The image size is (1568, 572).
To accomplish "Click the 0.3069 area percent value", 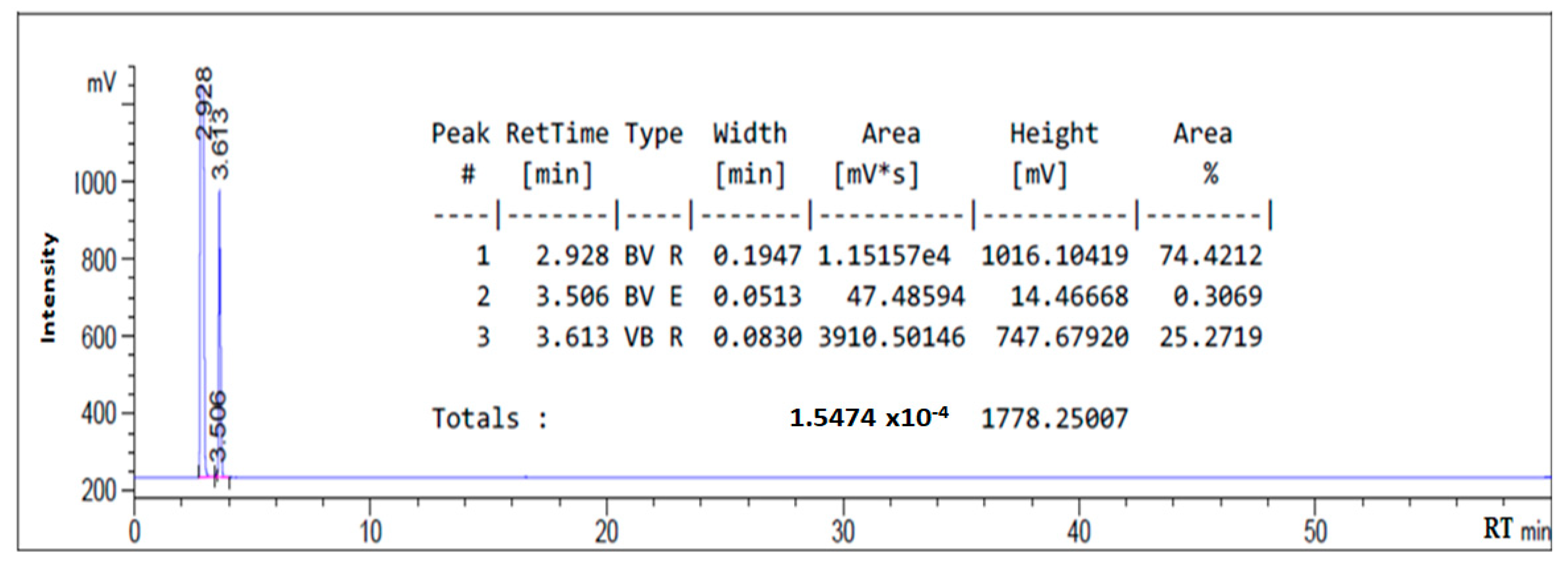I will (x=1217, y=297).
